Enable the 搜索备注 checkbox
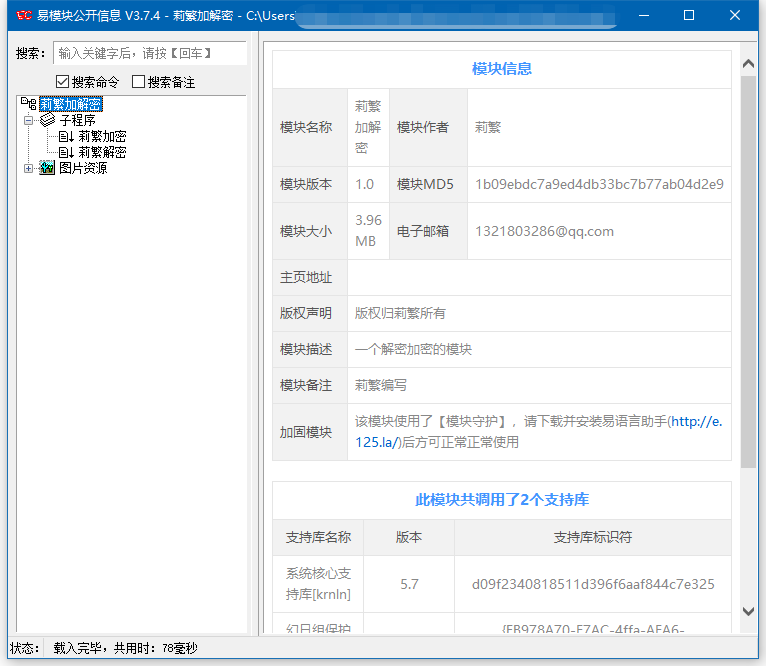Viewport: 766px width, 666px height. coord(138,82)
